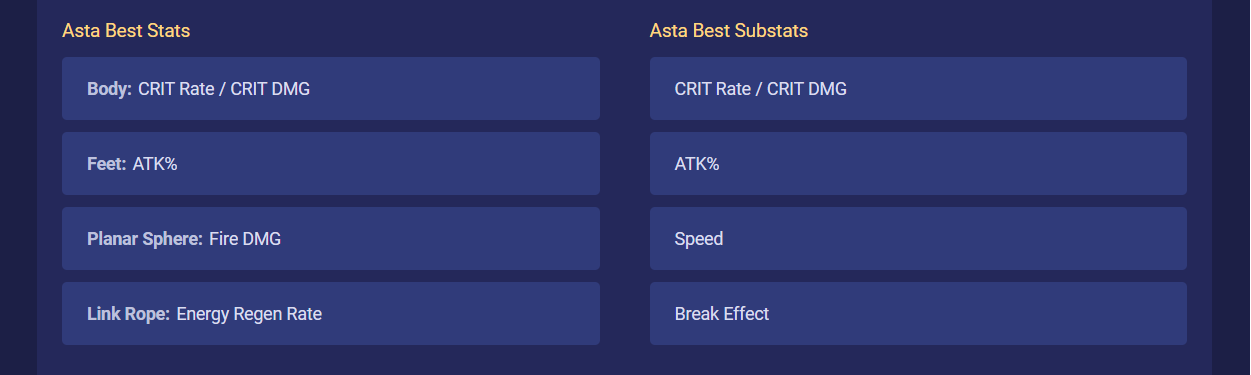Screen dimensions: 1251x375
Task: Click ATK% value in the Feet row
Action: [155, 164]
